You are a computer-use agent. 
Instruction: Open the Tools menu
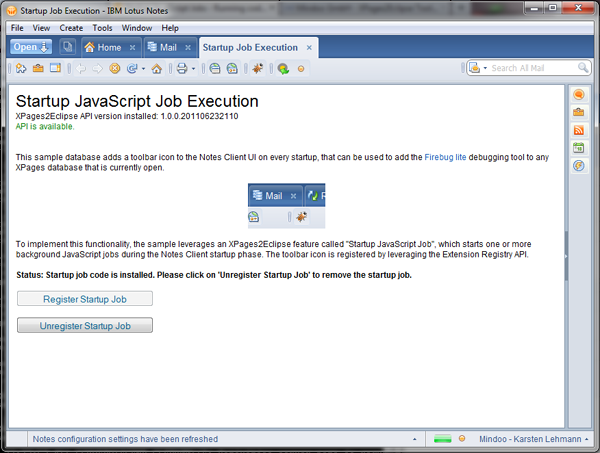click(x=103, y=28)
